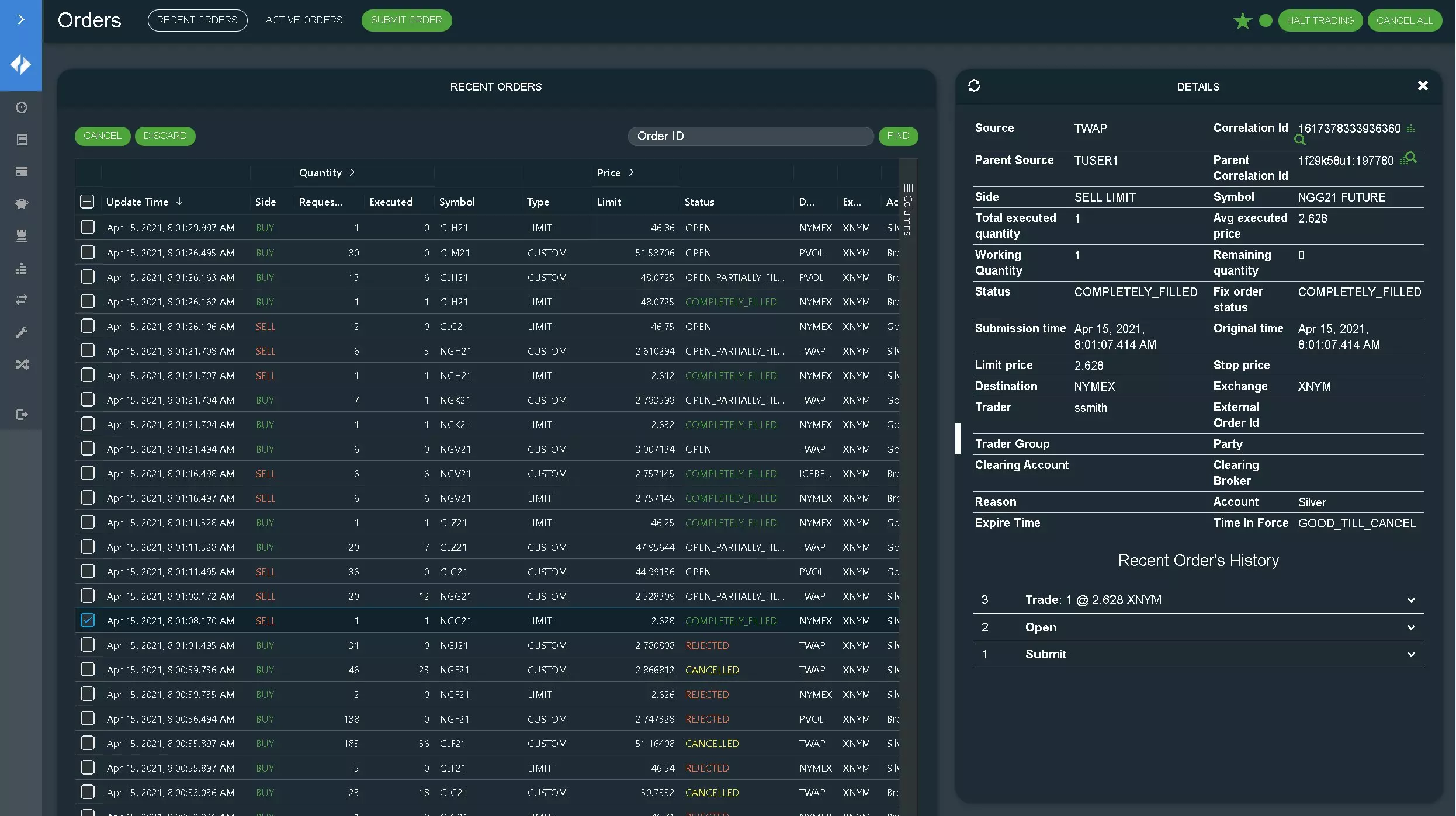Open the stacked bars icon in sidebar
The image size is (1456, 816).
pyautogui.click(x=22, y=269)
